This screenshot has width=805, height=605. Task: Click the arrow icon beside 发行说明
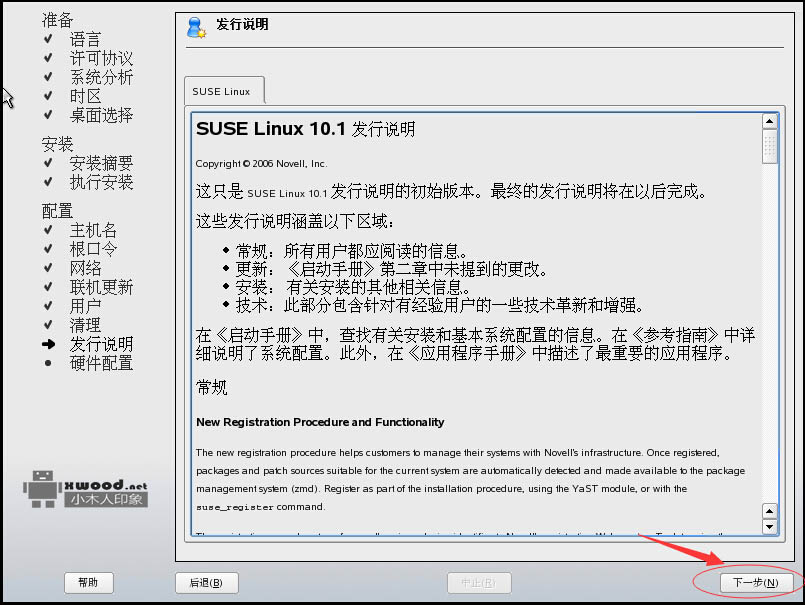48,343
